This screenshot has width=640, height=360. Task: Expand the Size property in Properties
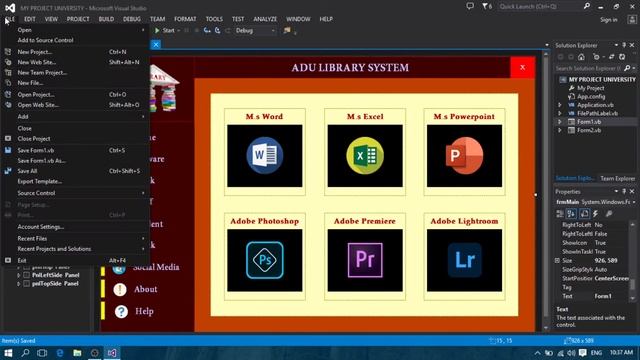[557, 261]
